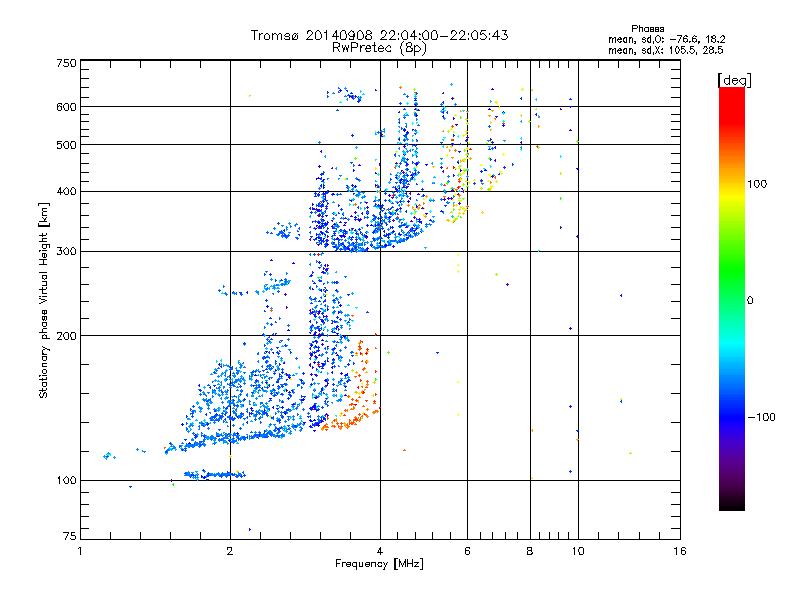The height and width of the screenshot is (600, 800).
Task: Click the x-axis tick label '1'
Action: click(x=80, y=551)
